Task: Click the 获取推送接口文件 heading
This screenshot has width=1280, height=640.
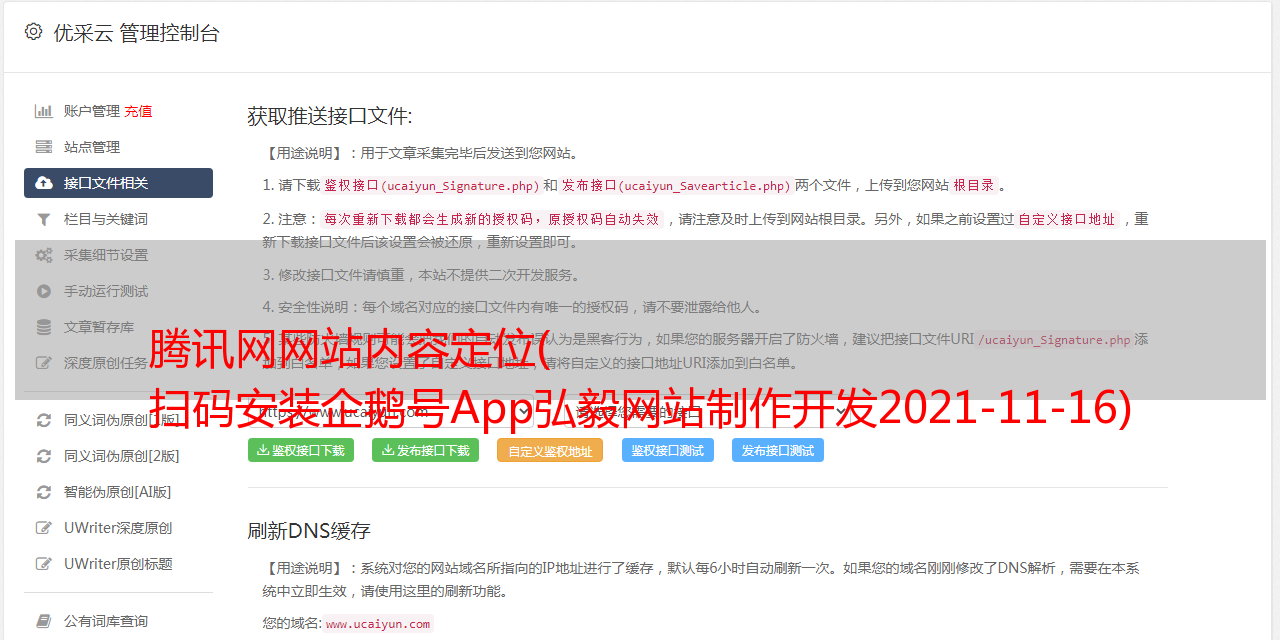Action: tap(330, 116)
